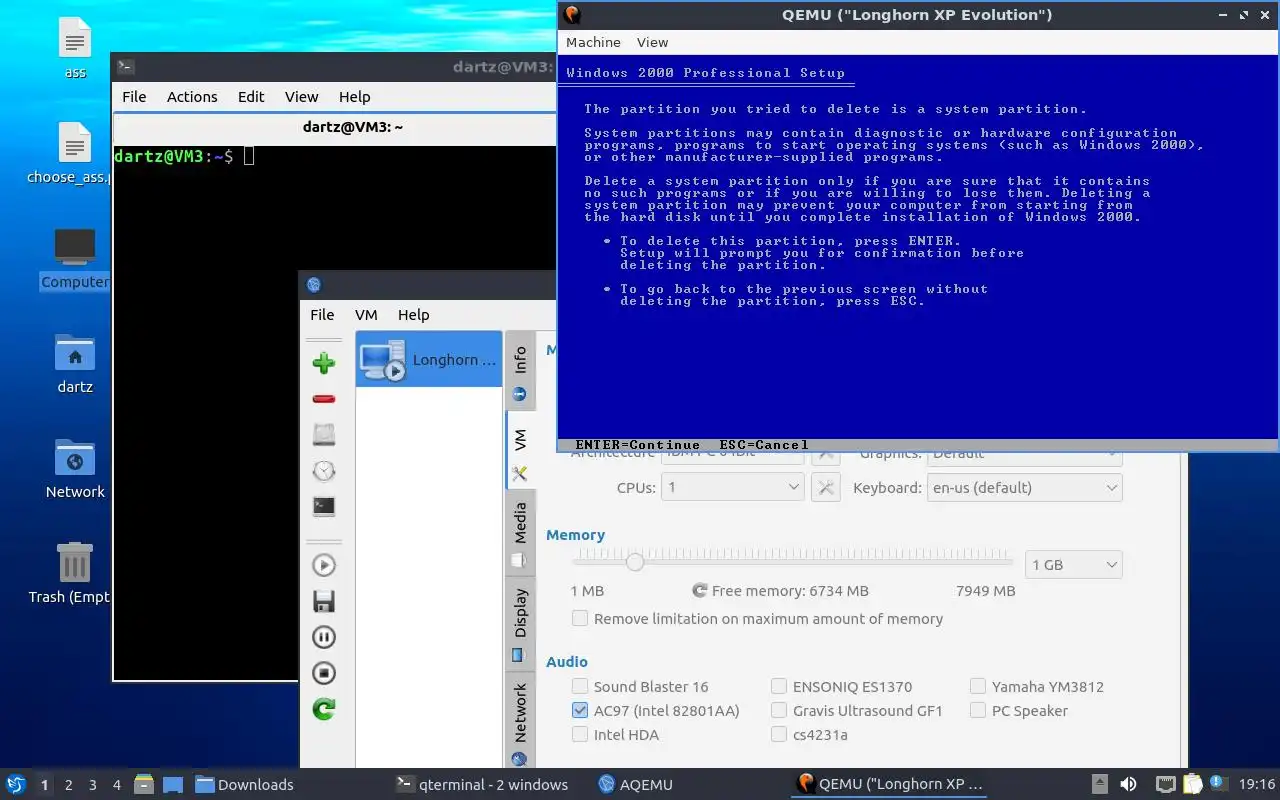This screenshot has height=800, width=1280.
Task: Open VM menu in AQEMU window
Action: click(366, 314)
